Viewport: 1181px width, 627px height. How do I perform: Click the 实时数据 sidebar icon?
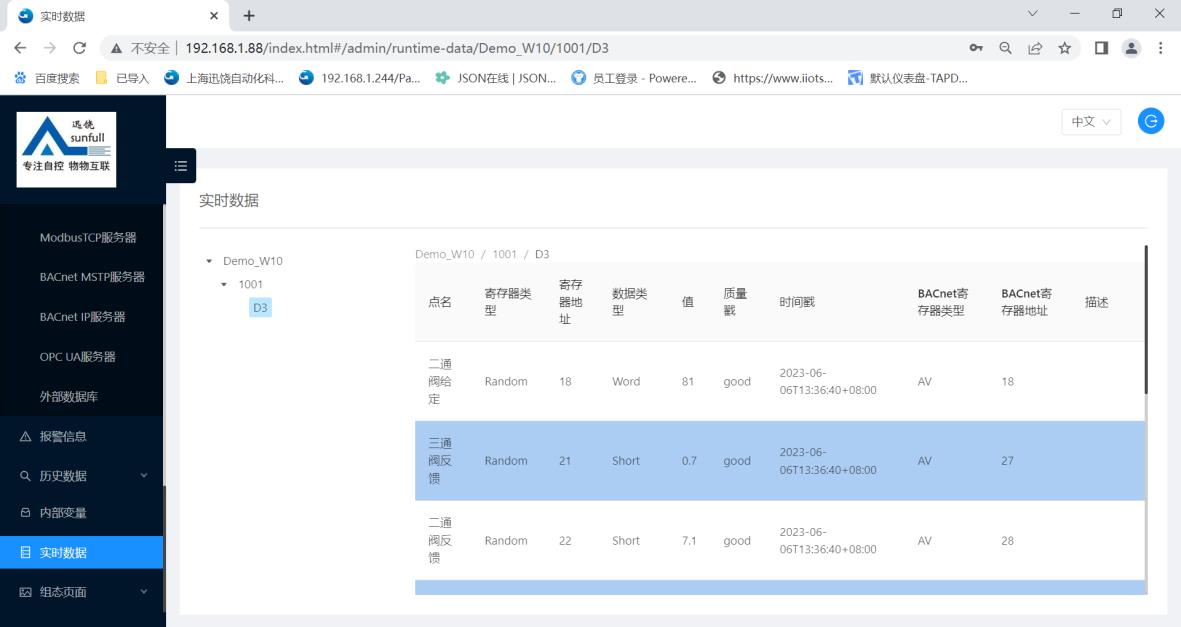(x=25, y=552)
